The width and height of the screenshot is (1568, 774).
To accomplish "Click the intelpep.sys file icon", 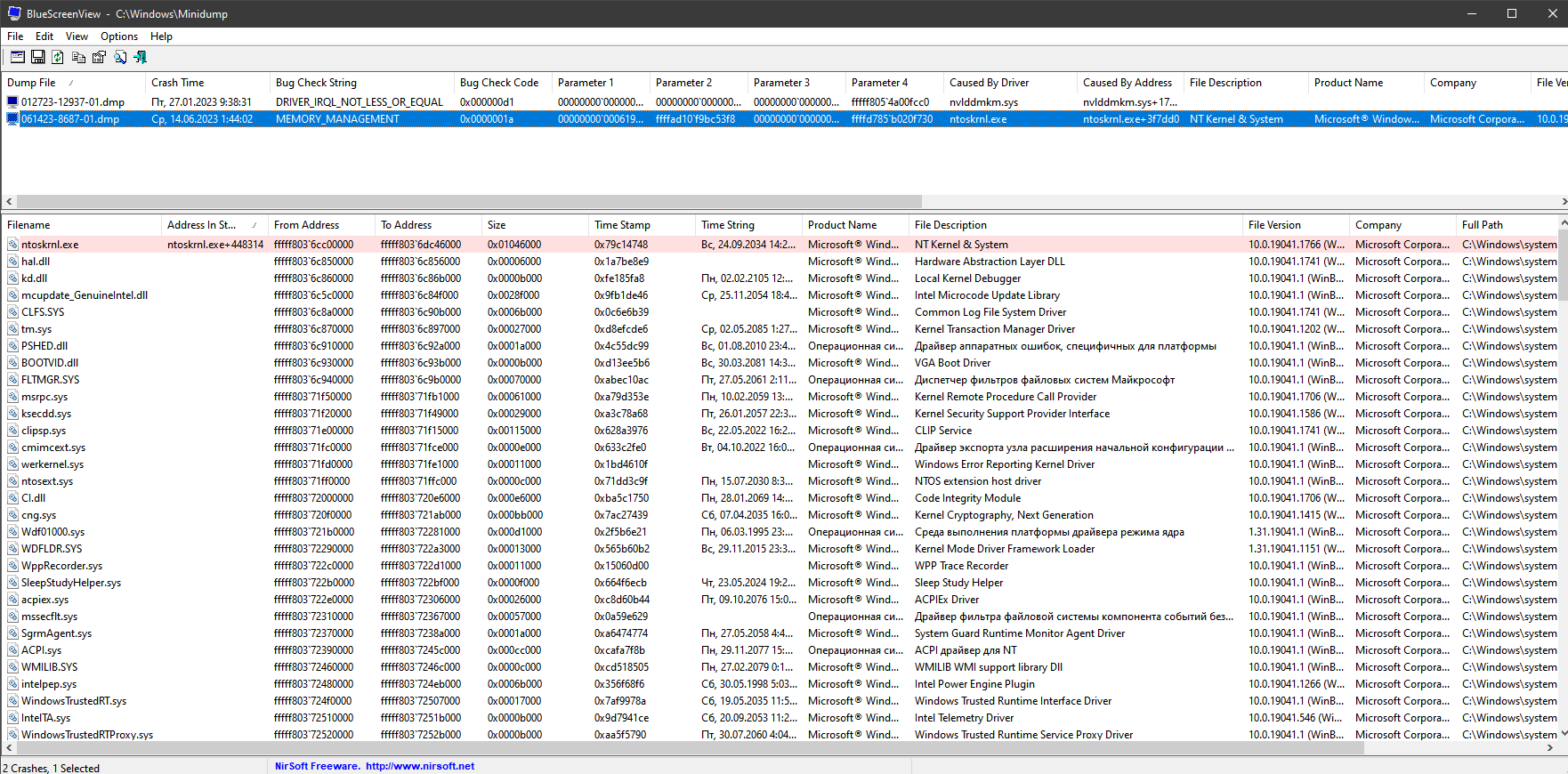I will tap(13, 684).
